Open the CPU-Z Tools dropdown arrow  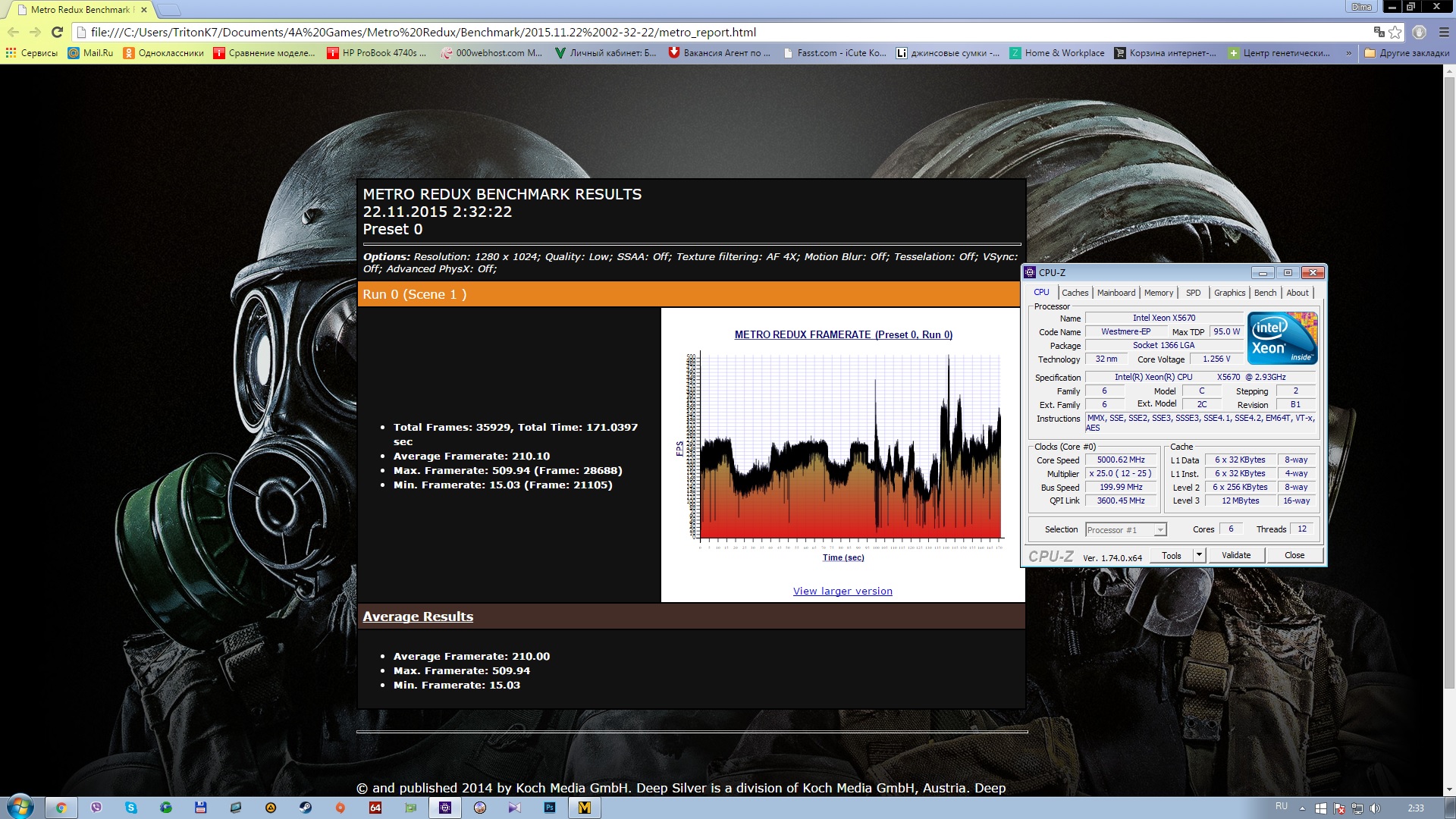click(x=1199, y=555)
